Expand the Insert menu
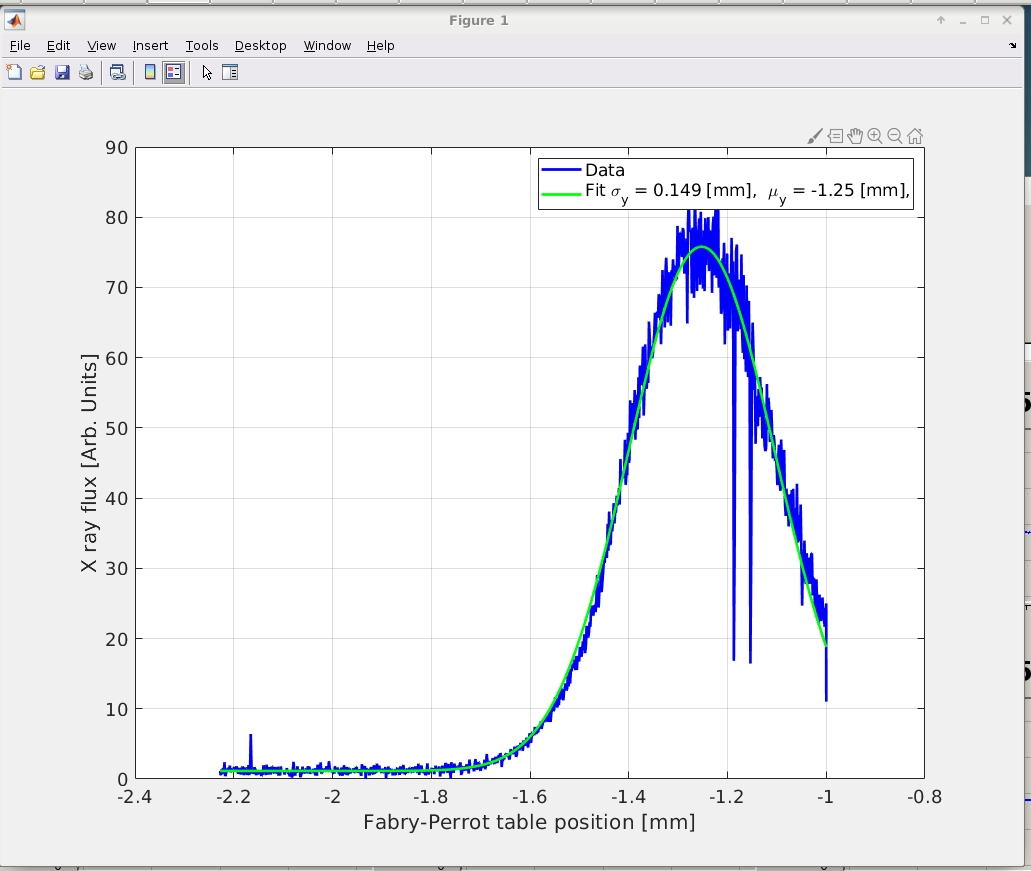The height and width of the screenshot is (871, 1031). (x=150, y=46)
